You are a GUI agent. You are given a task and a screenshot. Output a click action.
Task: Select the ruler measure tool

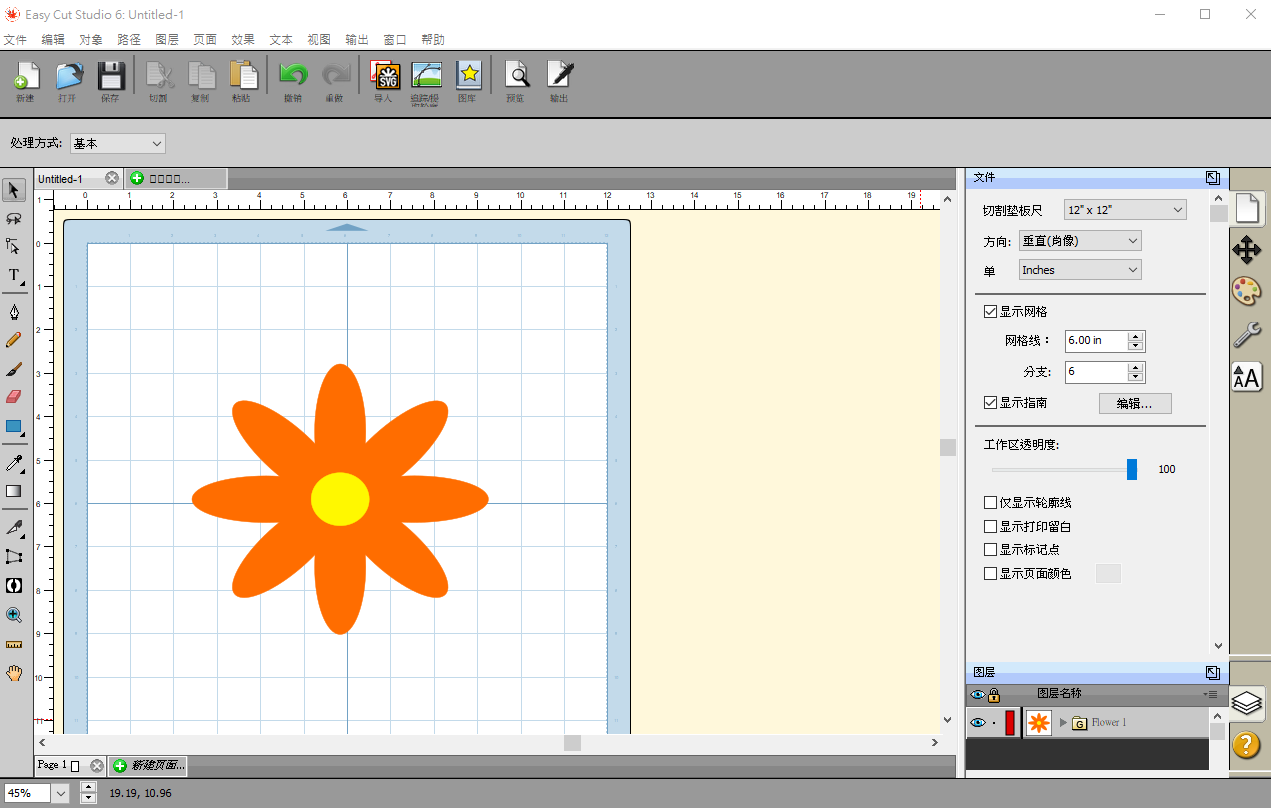(14, 644)
